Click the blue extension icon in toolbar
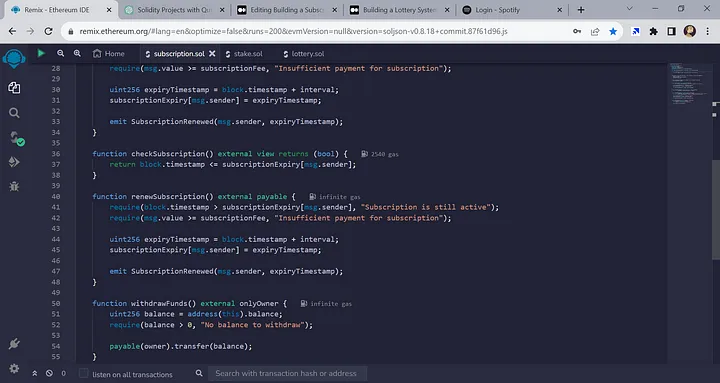 (x=636, y=31)
